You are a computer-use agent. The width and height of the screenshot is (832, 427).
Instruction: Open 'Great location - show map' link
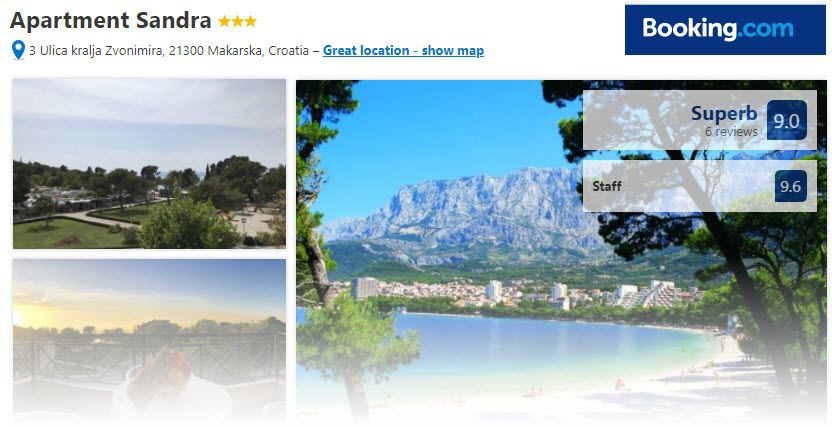(403, 50)
